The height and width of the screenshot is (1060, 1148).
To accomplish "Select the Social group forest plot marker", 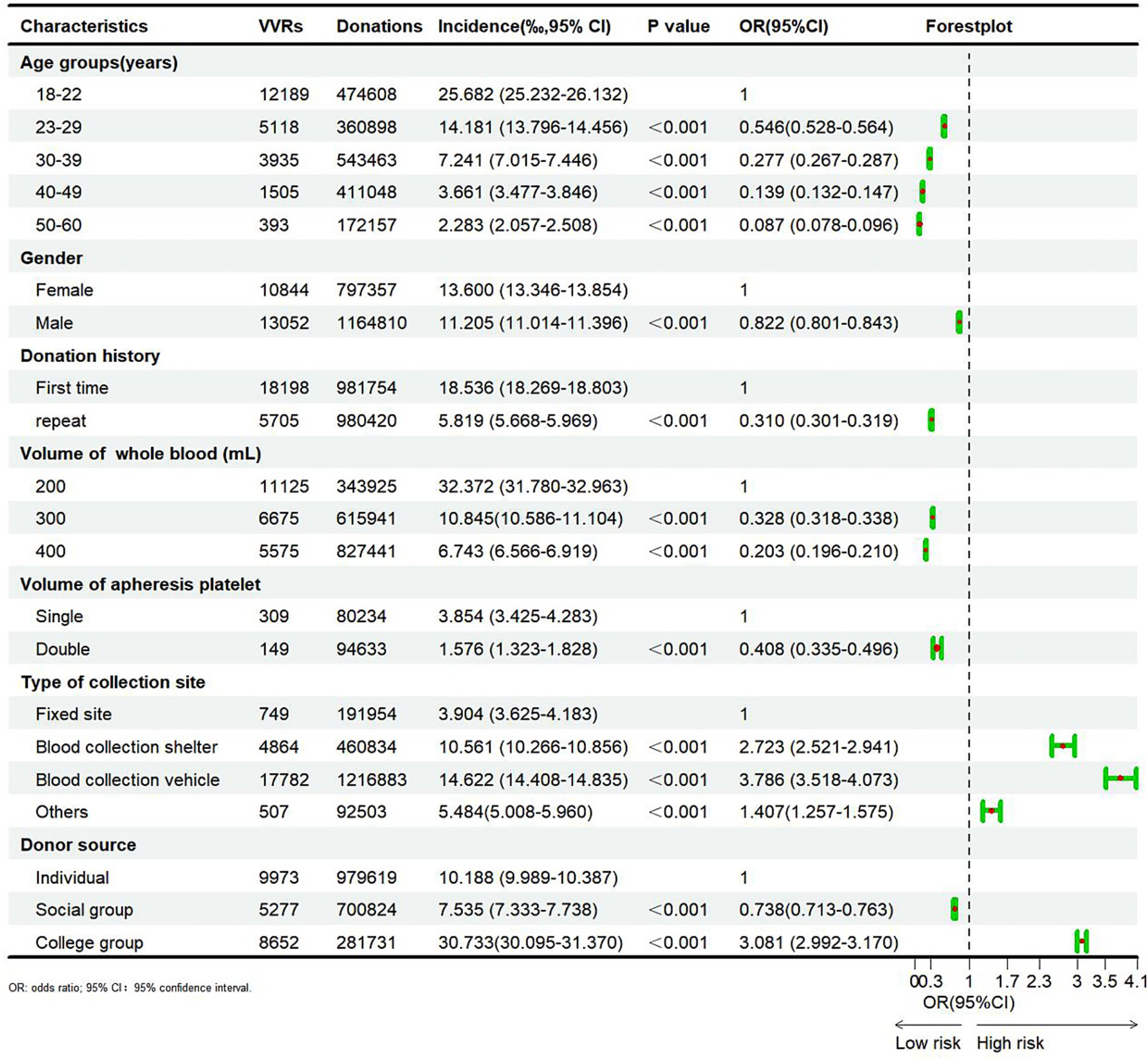I will pos(954,908).
